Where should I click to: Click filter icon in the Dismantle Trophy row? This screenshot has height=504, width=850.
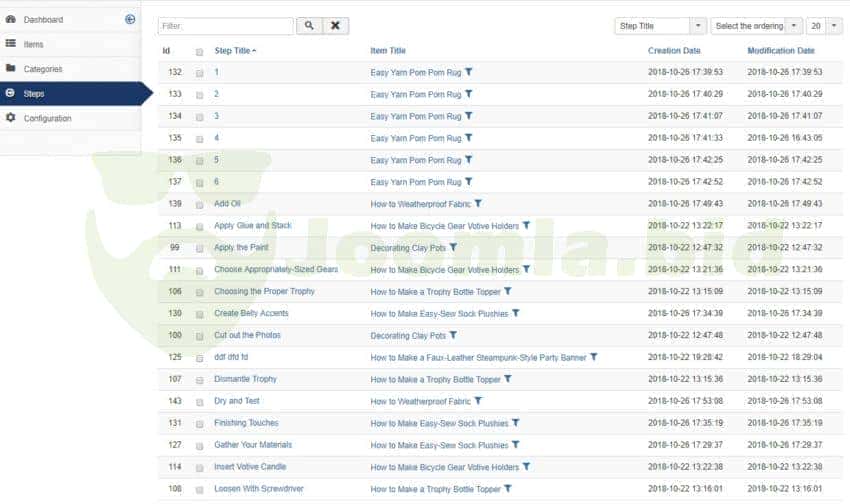508,379
